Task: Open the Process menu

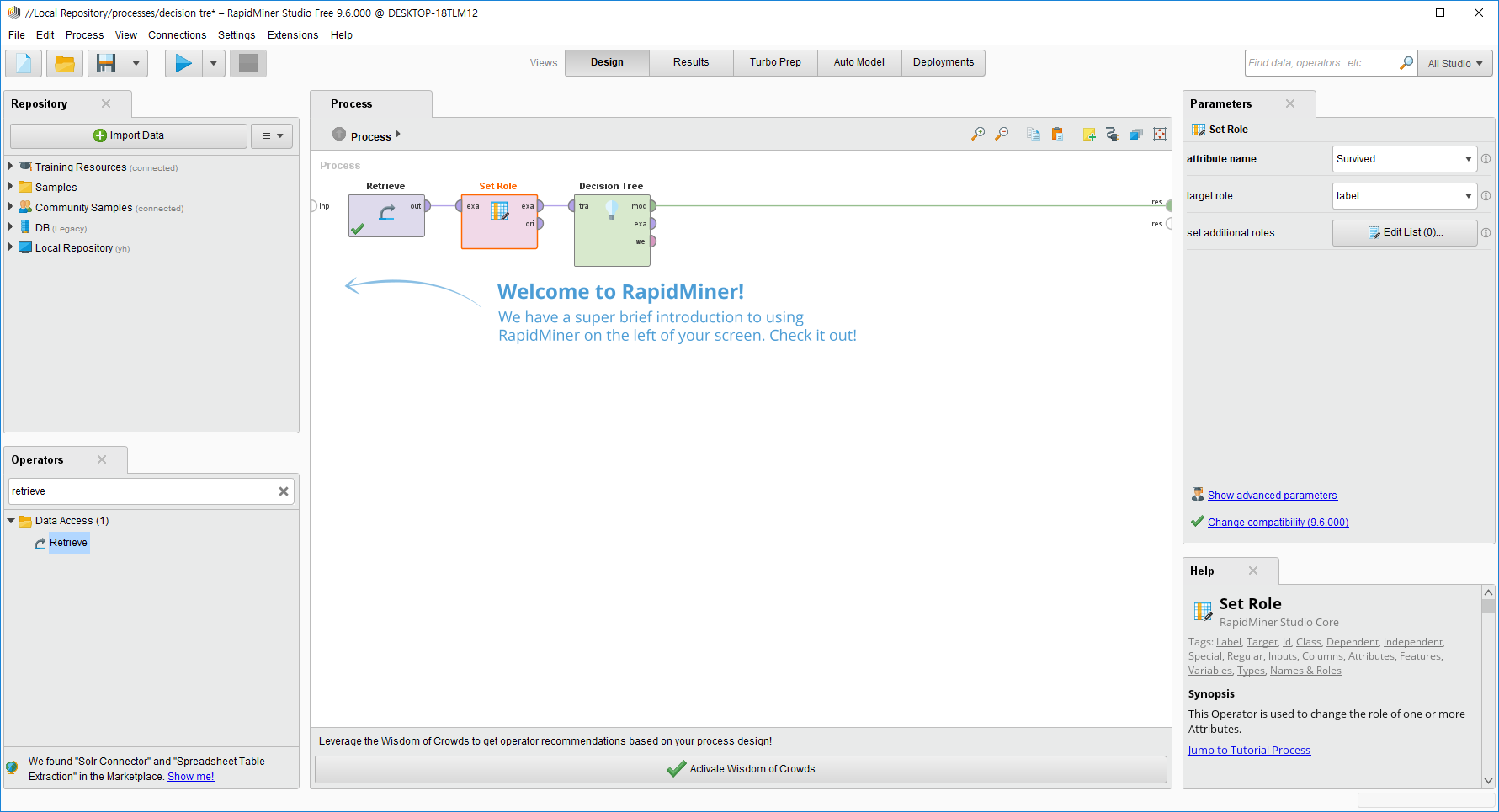Action: point(84,35)
